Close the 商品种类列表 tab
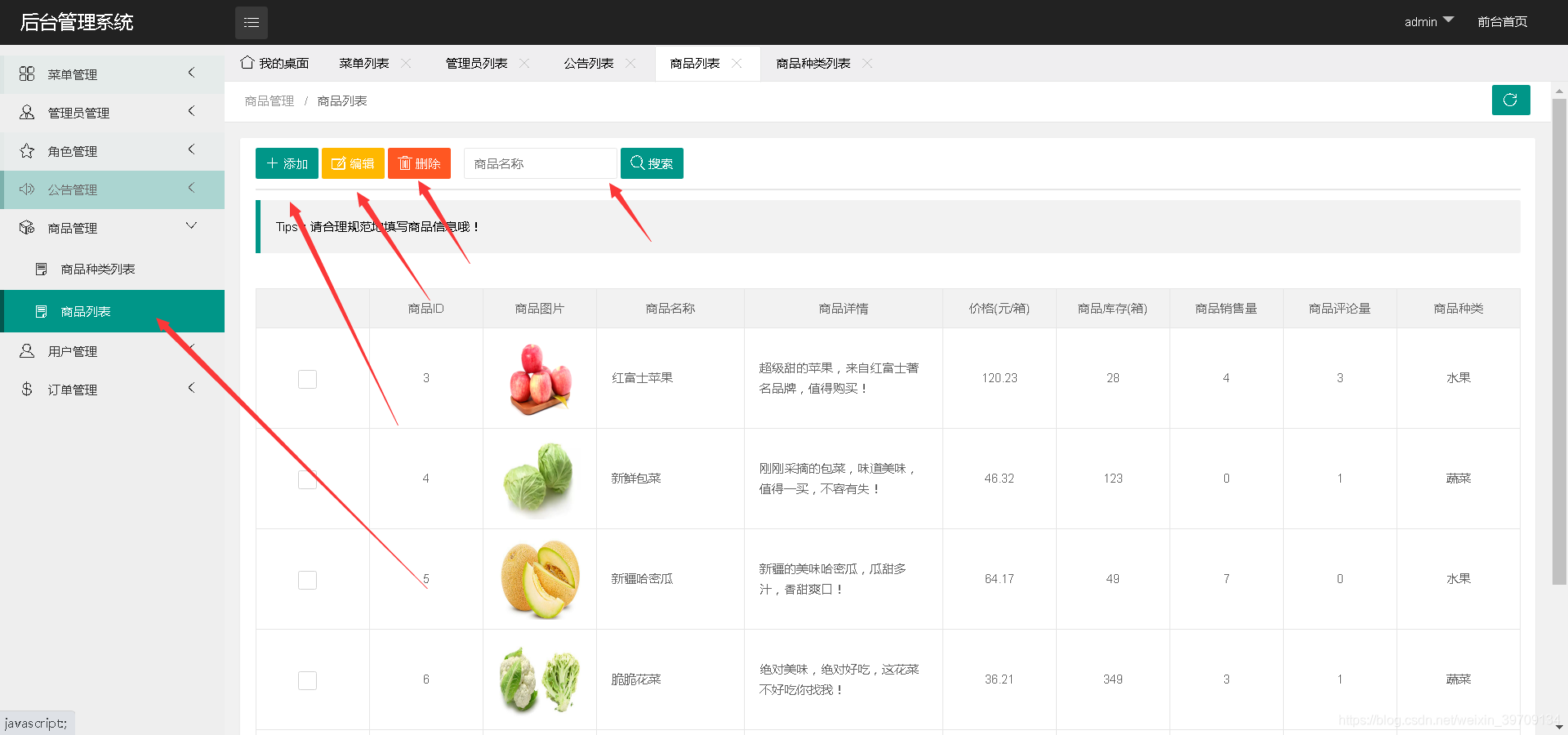This screenshot has width=1568, height=735. [x=867, y=63]
